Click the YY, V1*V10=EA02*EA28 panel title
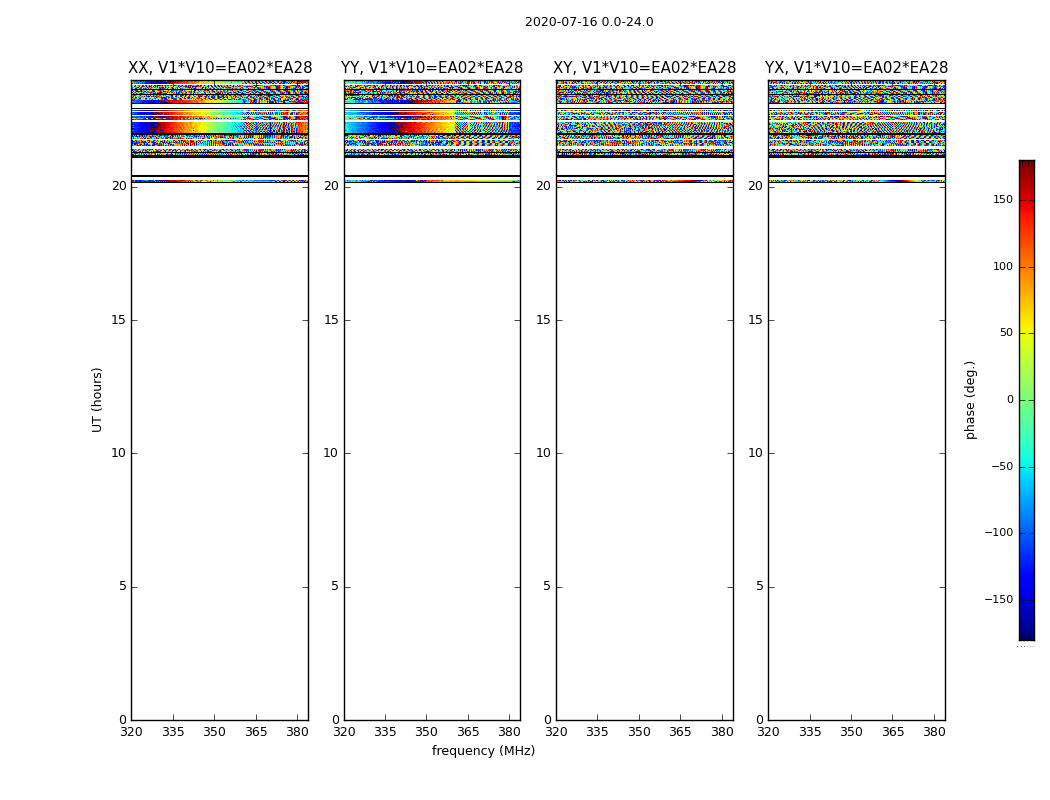The height and width of the screenshot is (800, 1050). pos(432,68)
